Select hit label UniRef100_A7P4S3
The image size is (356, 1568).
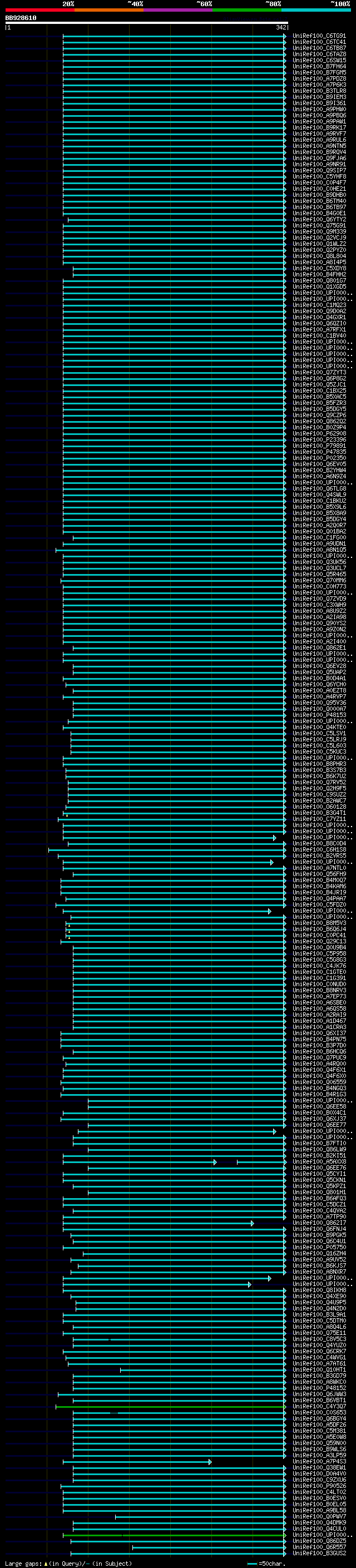point(319,1461)
